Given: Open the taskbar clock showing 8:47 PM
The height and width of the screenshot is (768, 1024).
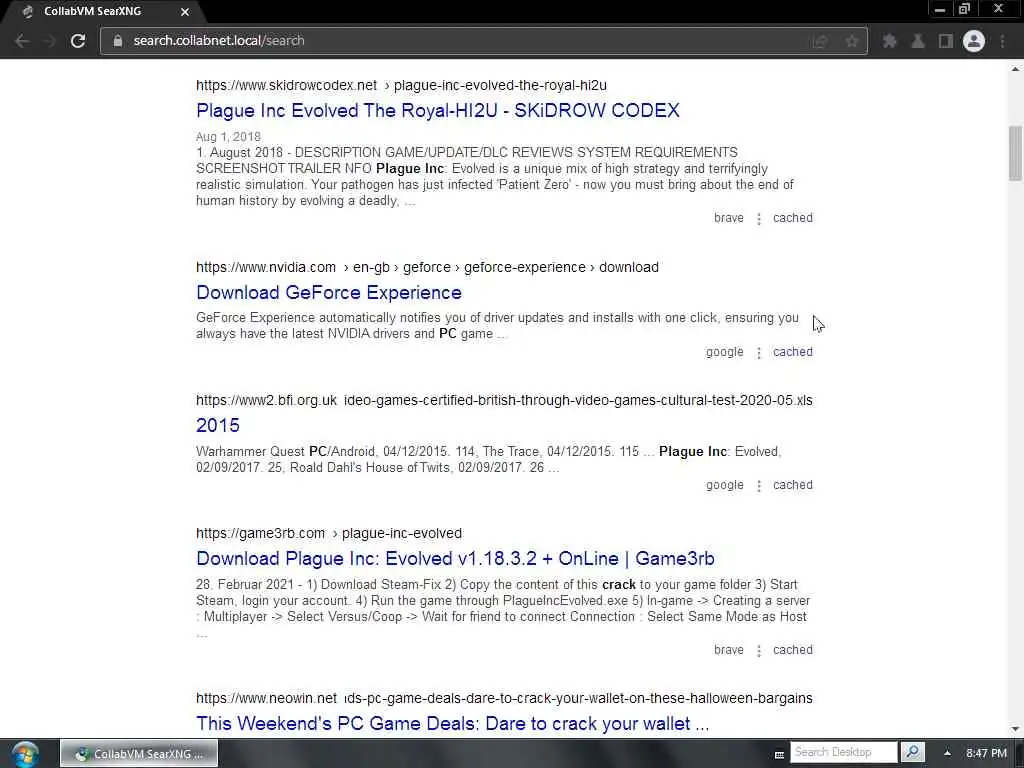Looking at the screenshot, I should pyautogui.click(x=986, y=754).
